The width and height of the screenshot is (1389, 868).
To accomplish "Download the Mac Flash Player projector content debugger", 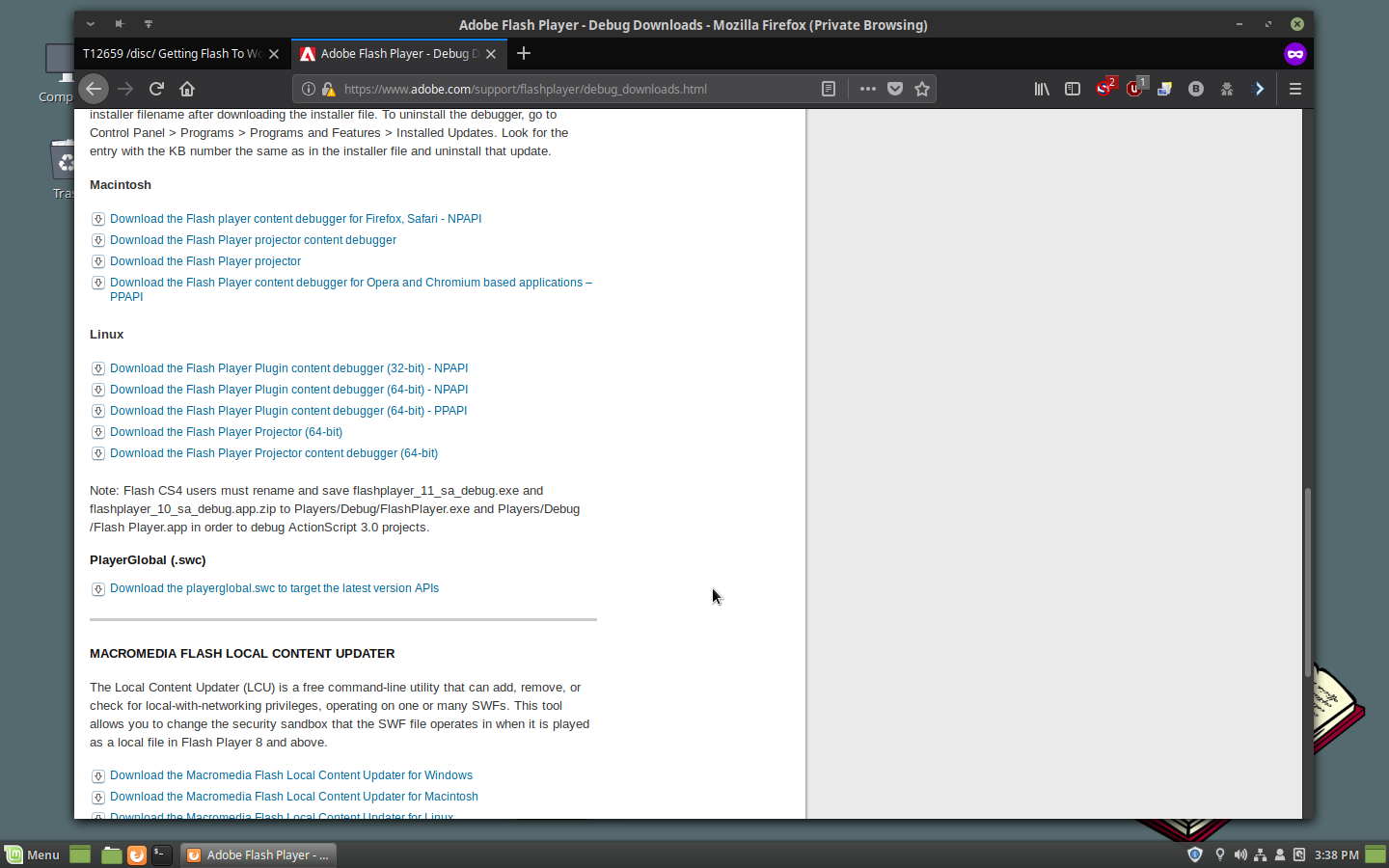I will point(253,240).
